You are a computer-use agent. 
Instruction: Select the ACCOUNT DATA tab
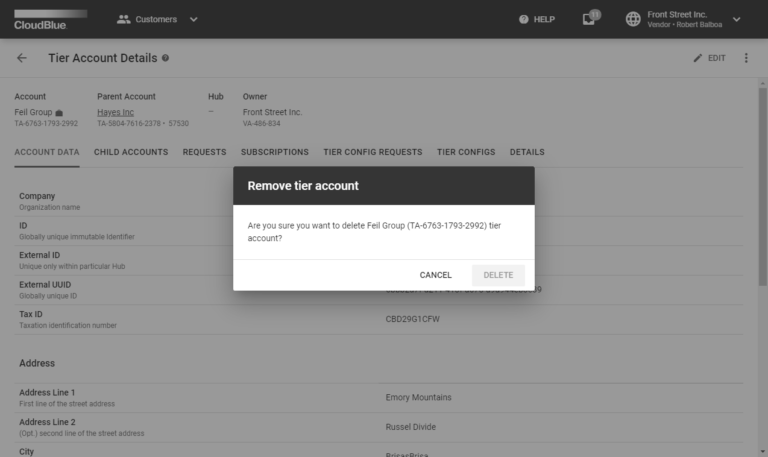click(47, 152)
